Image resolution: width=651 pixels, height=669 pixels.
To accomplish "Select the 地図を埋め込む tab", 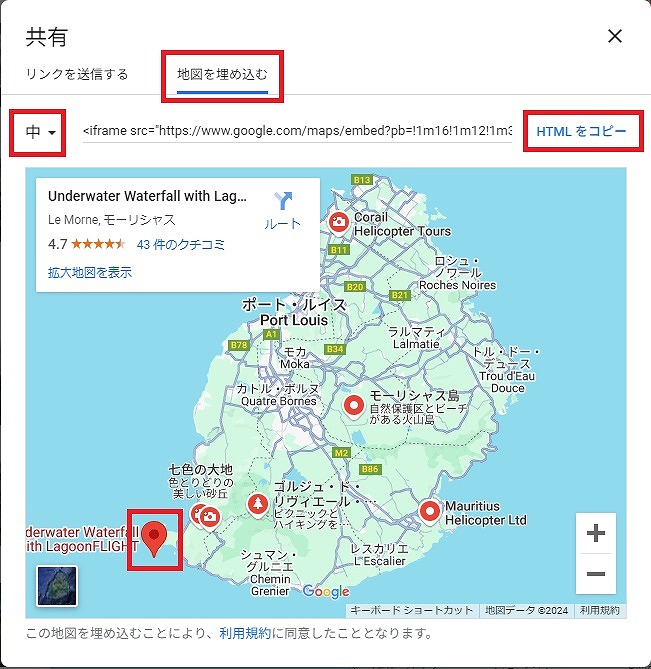I will tap(222, 74).
